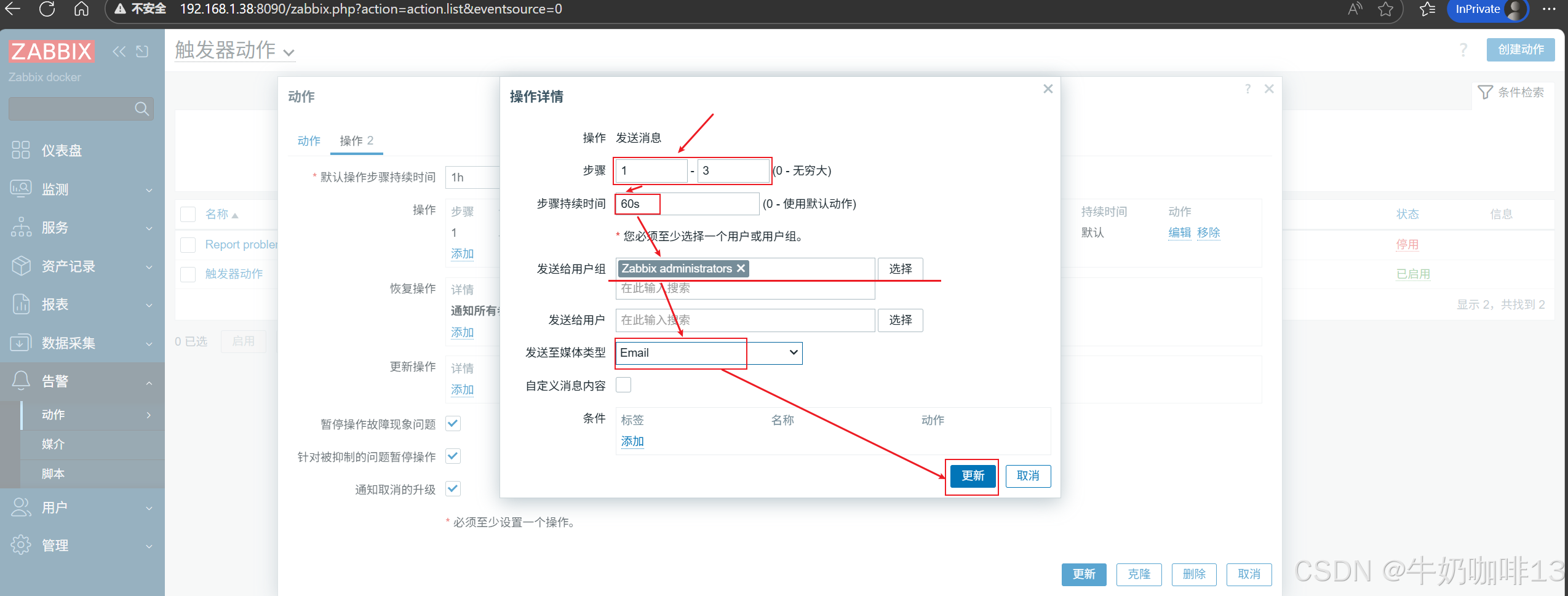Image resolution: width=1568 pixels, height=596 pixels.
Task: Click 更新 in 操作详情 dialog
Action: (973, 476)
